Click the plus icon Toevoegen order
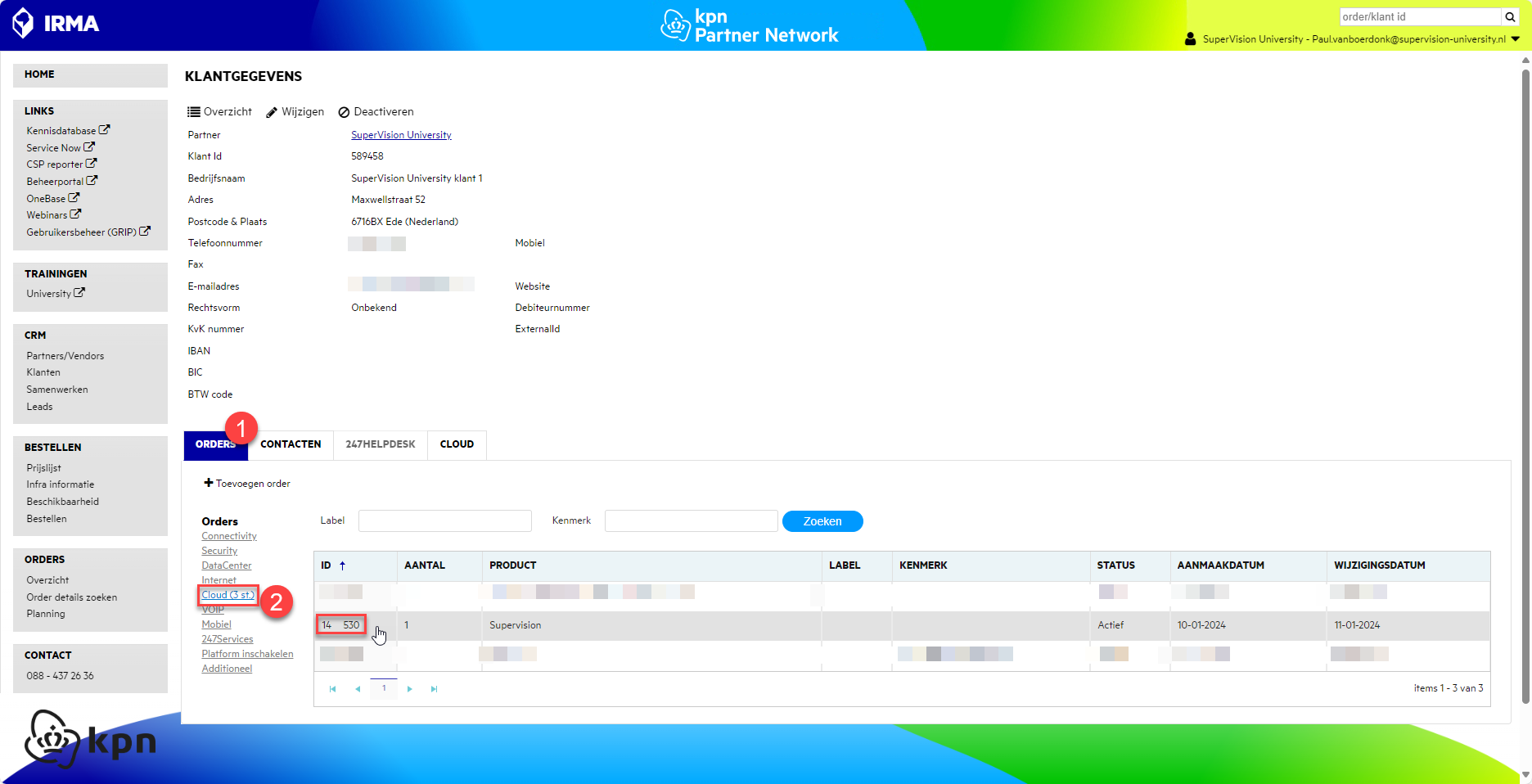 coord(209,483)
